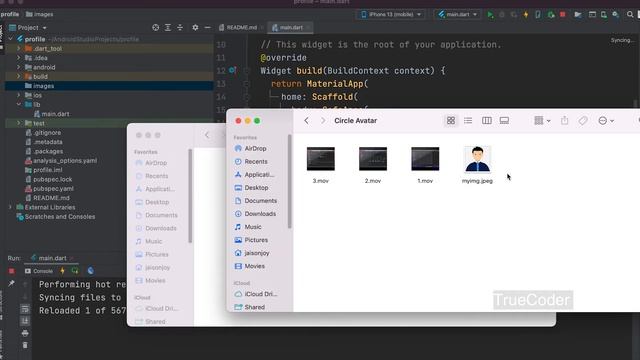Screen dimensions: 640x360
Task: Open the Console tab in Run panel
Action: pos(39,271)
